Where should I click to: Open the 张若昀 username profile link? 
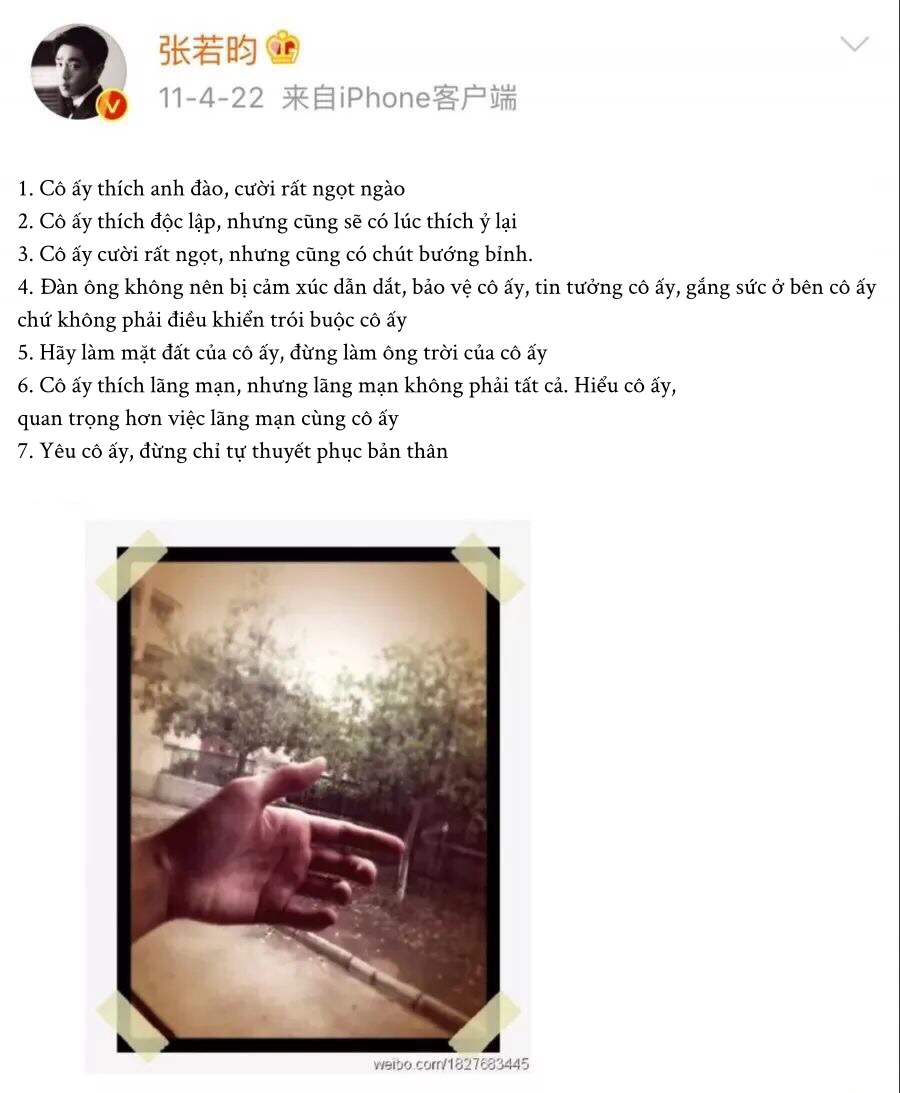point(208,49)
